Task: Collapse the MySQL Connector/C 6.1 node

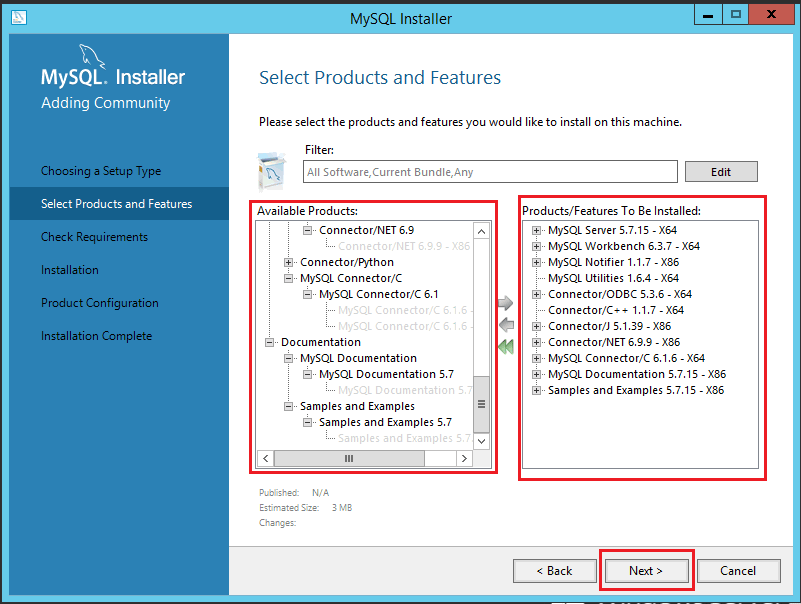Action: [x=308, y=294]
